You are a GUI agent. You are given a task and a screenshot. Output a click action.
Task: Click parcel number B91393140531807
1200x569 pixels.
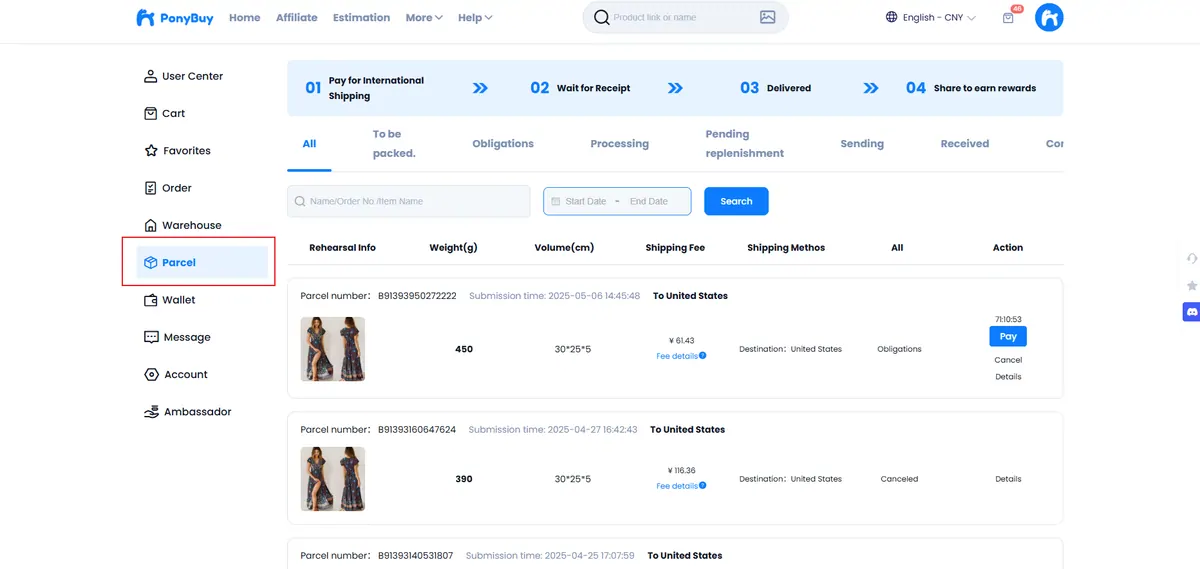tap(415, 556)
